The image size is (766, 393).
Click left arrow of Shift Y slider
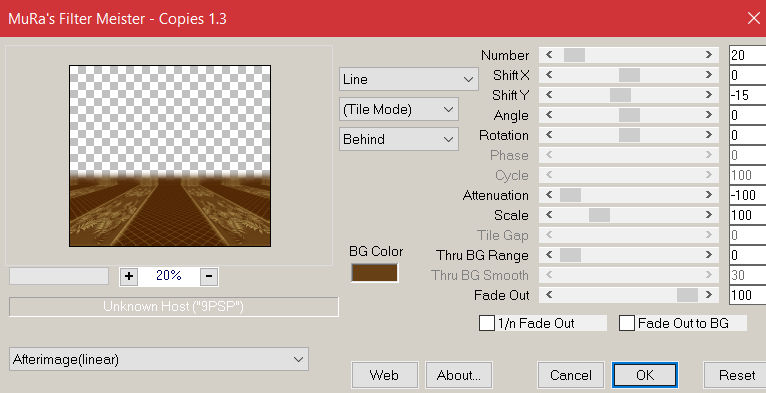[549, 95]
